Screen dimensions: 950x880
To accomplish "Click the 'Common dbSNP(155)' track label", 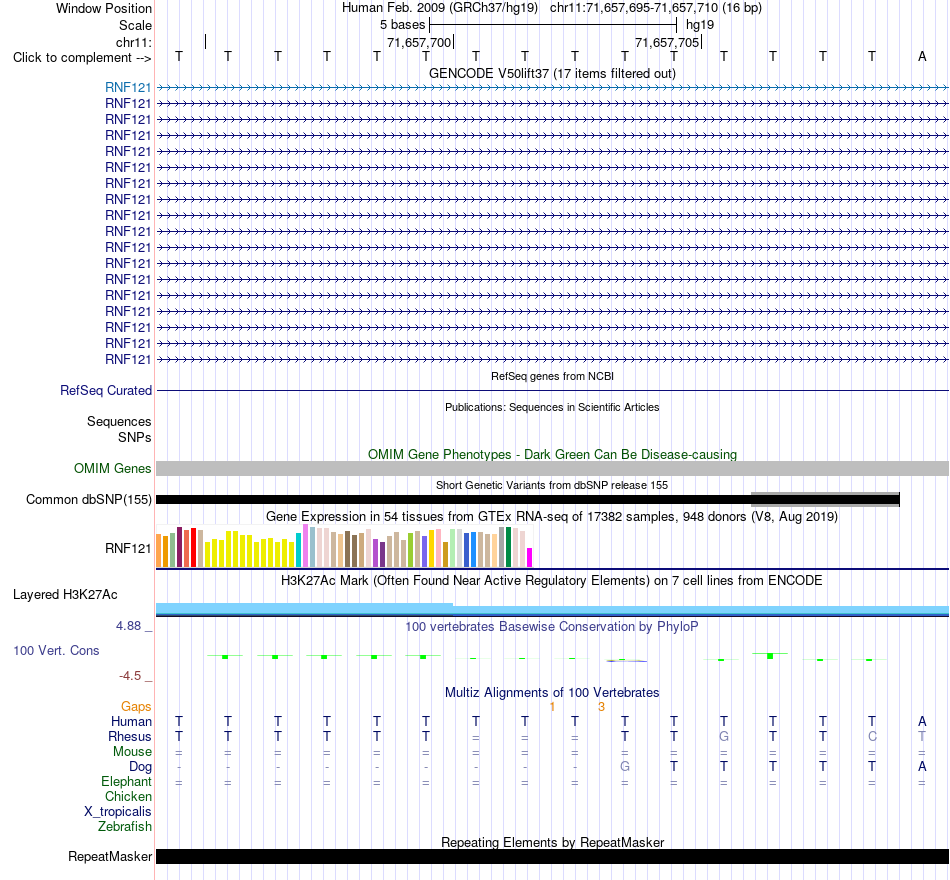I will pyautogui.click(x=88, y=499).
